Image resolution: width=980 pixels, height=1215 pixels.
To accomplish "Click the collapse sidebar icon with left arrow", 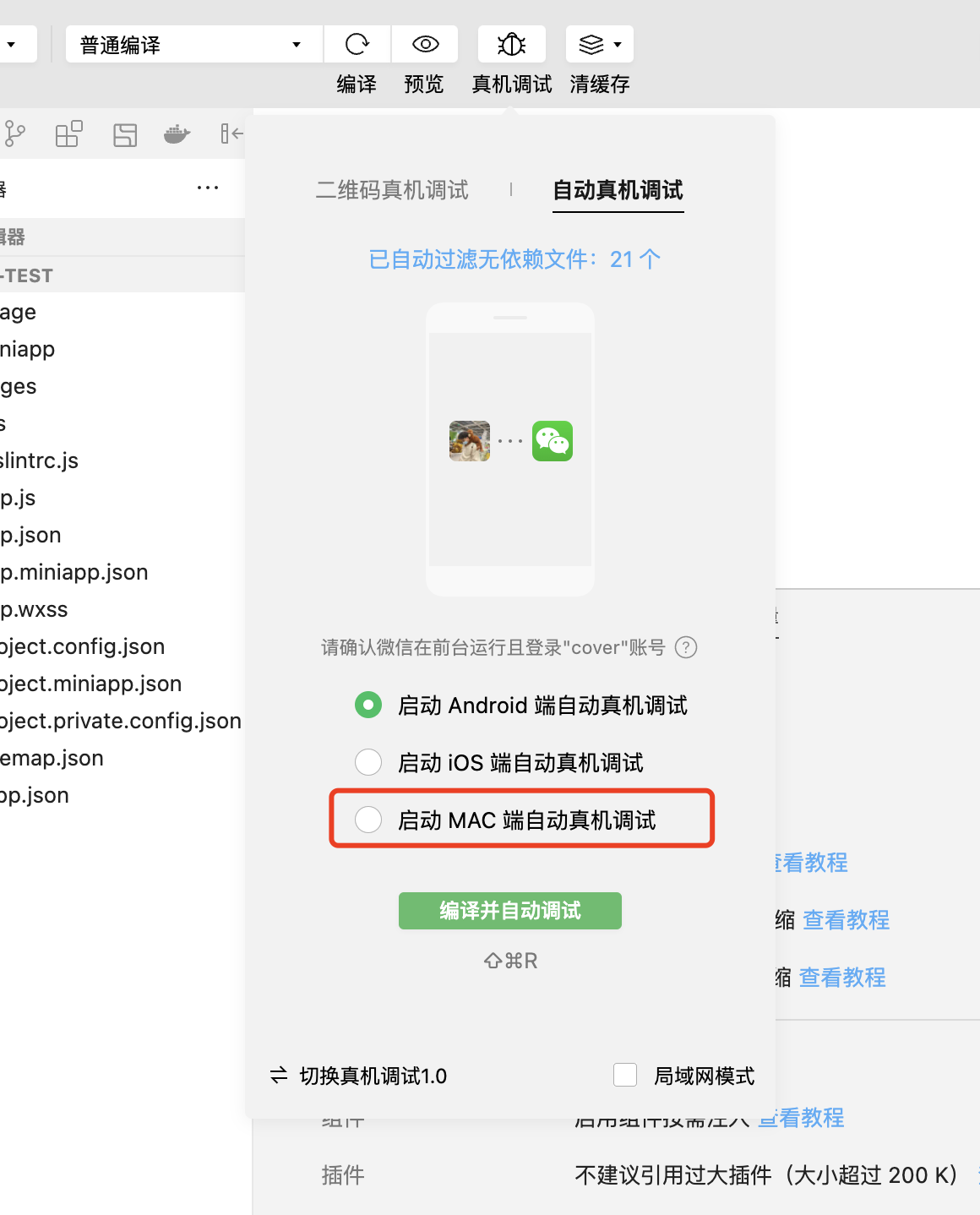I will (x=231, y=133).
